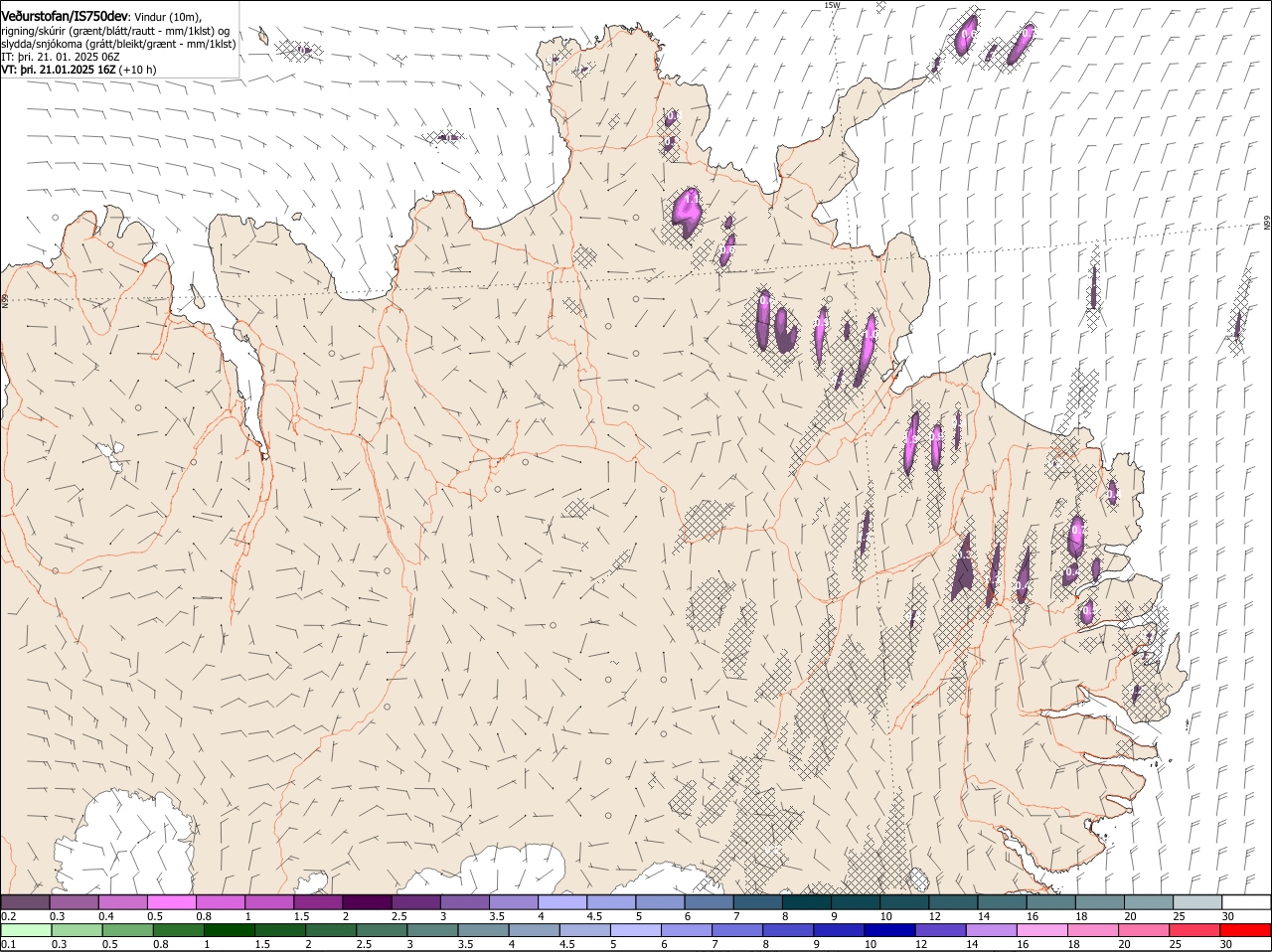The image size is (1272, 952).
Task: Select the '2.5' number label in the lower rain legend
Action: pyautogui.click(x=364, y=944)
